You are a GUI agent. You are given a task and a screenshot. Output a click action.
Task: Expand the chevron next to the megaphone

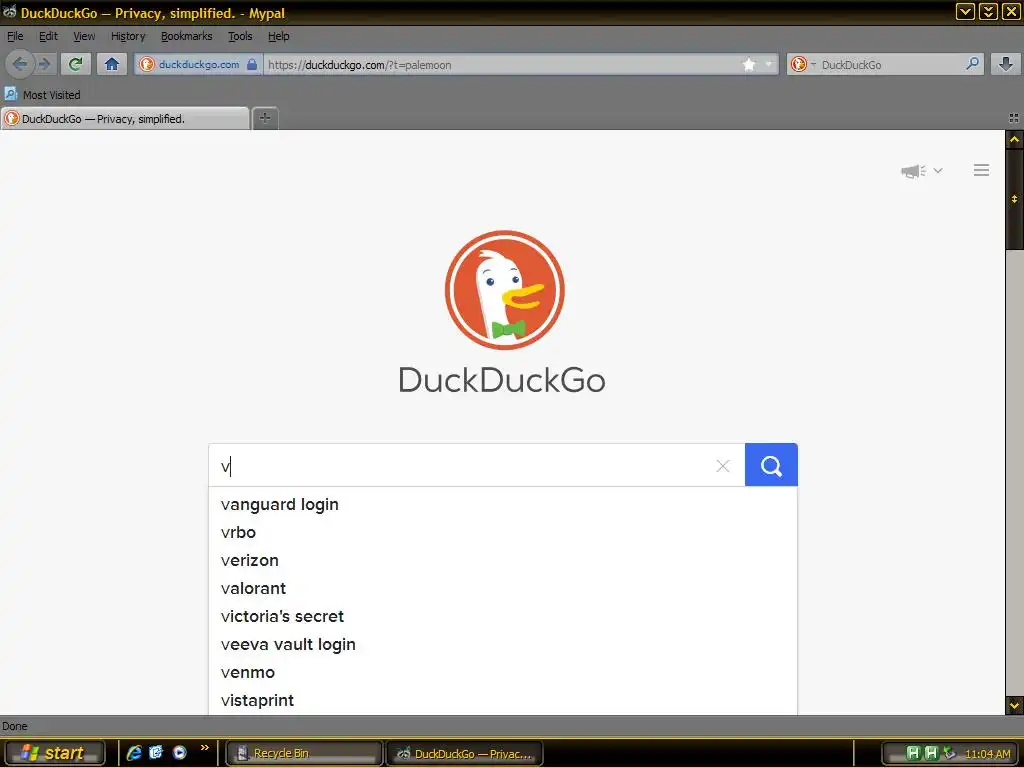coord(938,170)
